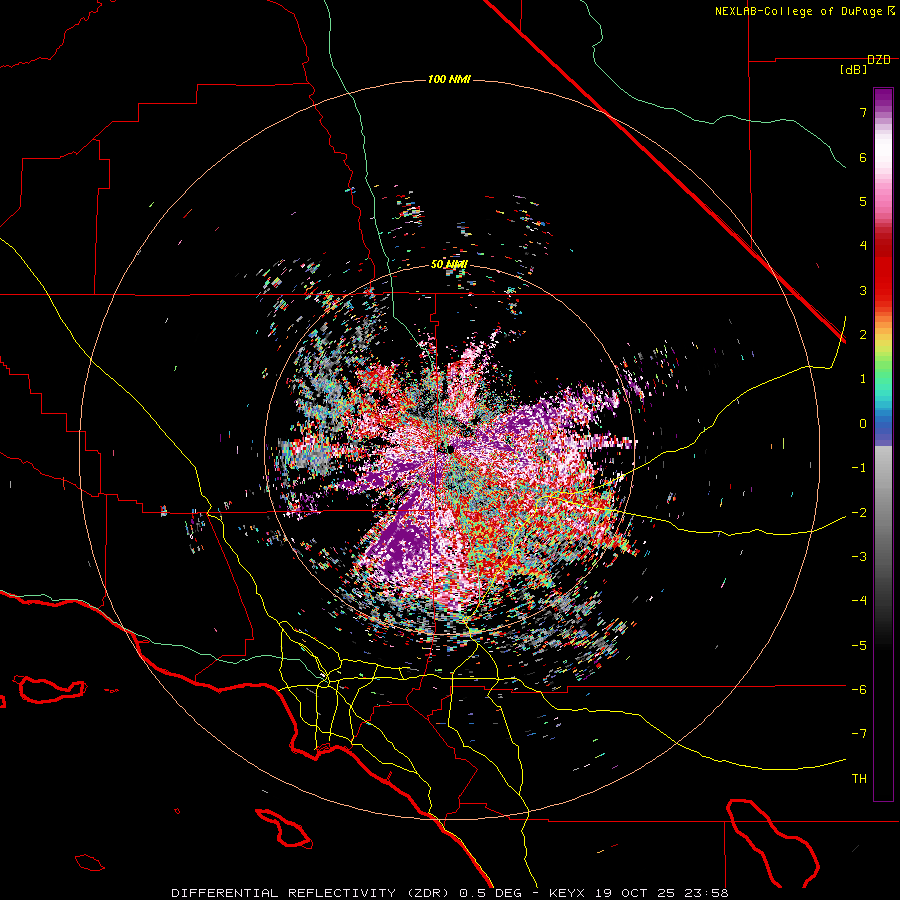Image resolution: width=900 pixels, height=900 pixels.
Task: Click the 50 NMI range ring label
Action: tap(449, 264)
